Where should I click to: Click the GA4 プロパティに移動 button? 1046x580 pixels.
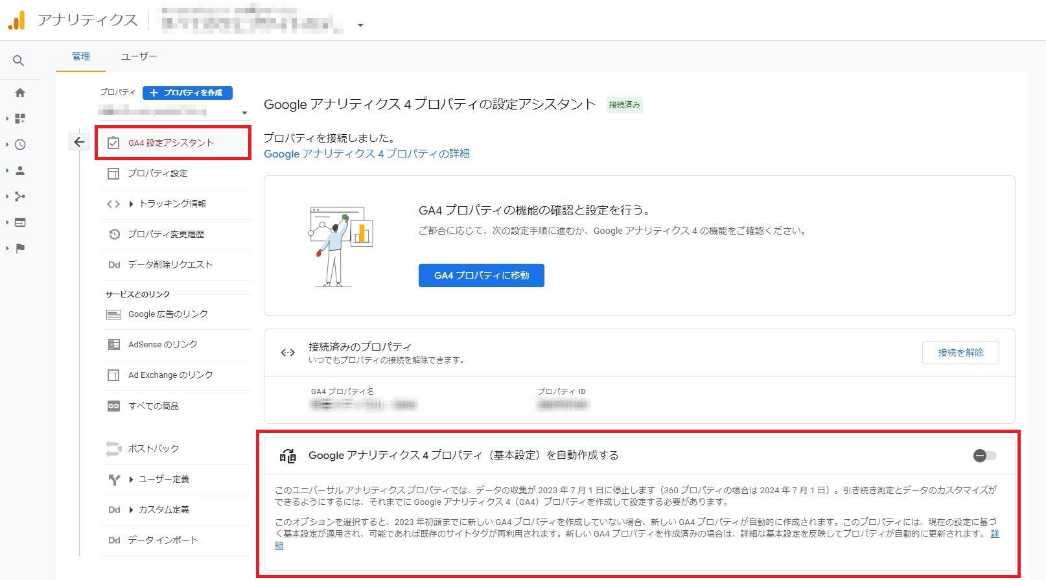pos(482,276)
